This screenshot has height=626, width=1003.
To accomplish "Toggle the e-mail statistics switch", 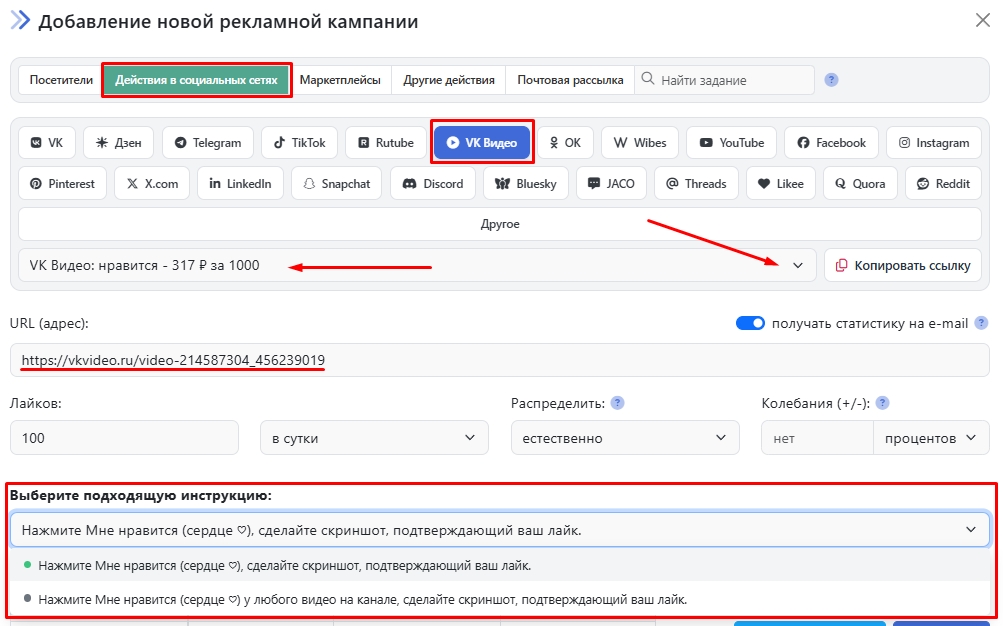I will (x=750, y=323).
